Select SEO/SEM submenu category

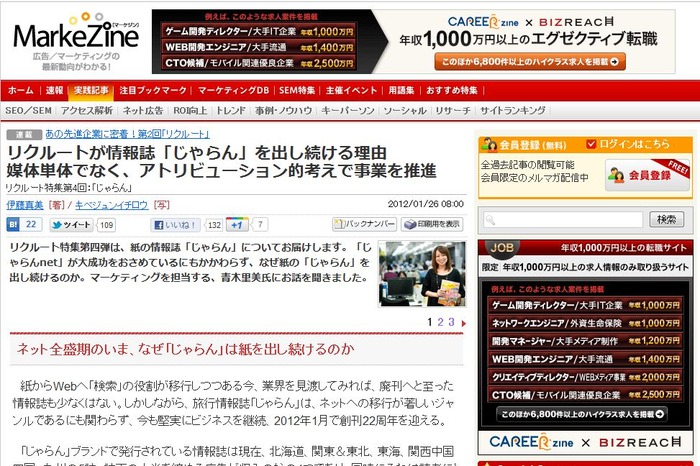[x=29, y=110]
